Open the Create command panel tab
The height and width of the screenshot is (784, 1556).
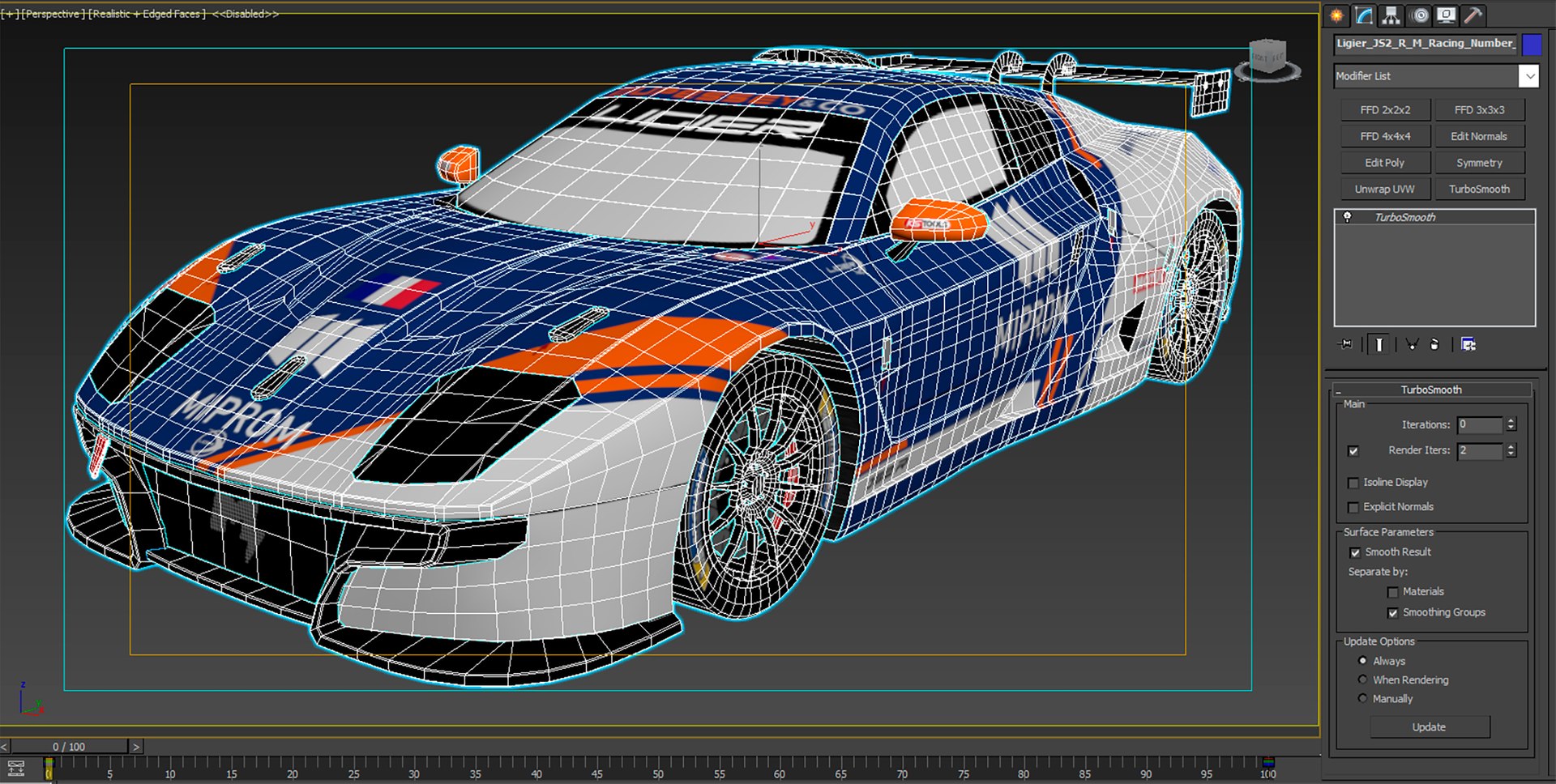tap(1336, 15)
